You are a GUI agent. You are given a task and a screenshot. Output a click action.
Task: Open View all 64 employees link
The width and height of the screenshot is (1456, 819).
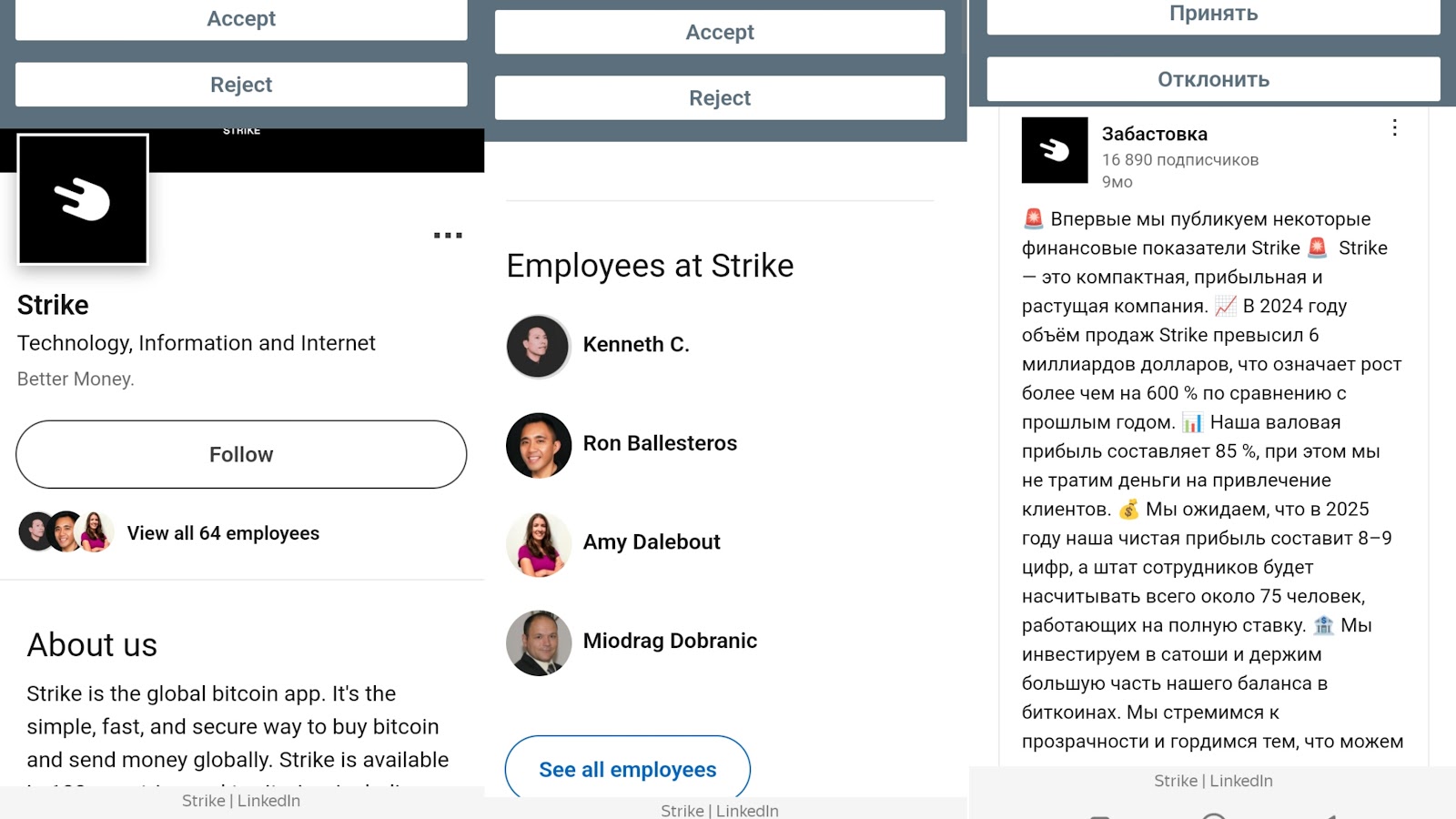click(x=223, y=533)
